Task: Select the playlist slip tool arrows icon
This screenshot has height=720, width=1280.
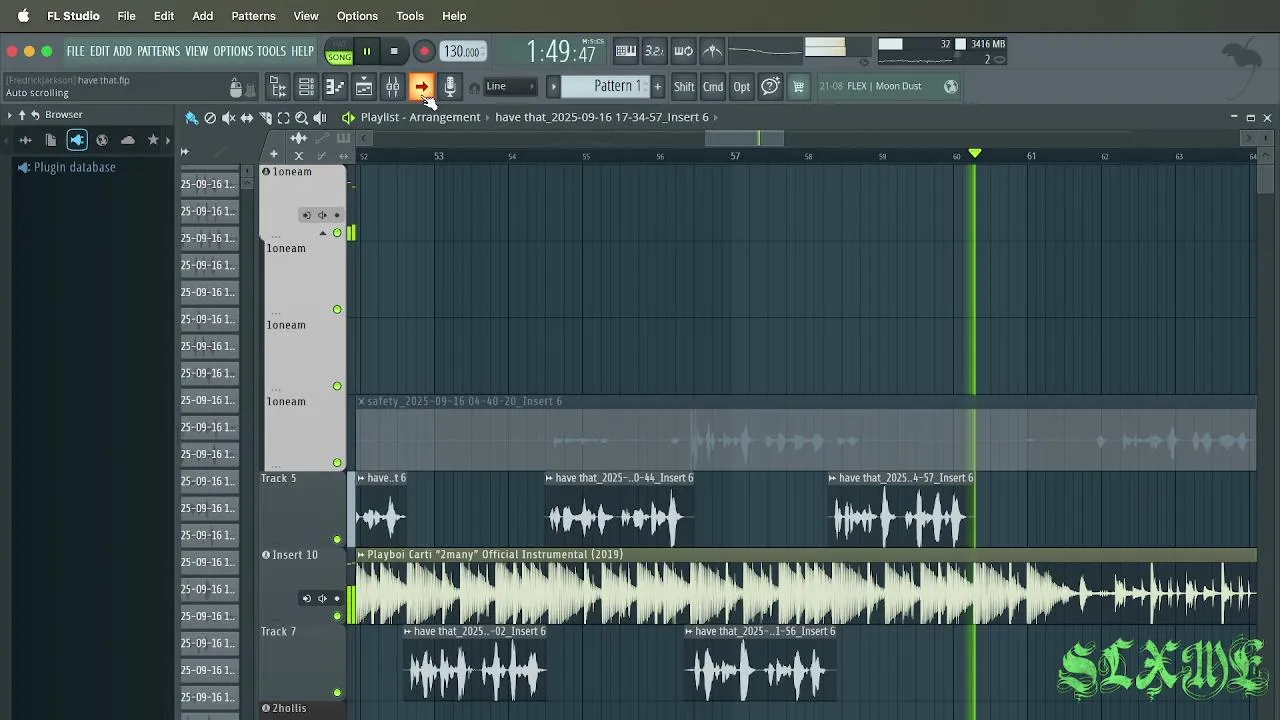Action: pos(247,117)
